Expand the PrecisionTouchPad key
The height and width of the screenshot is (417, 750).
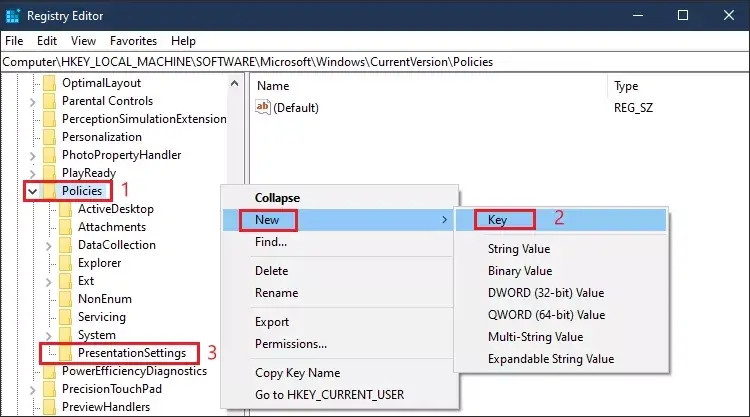coord(32,390)
